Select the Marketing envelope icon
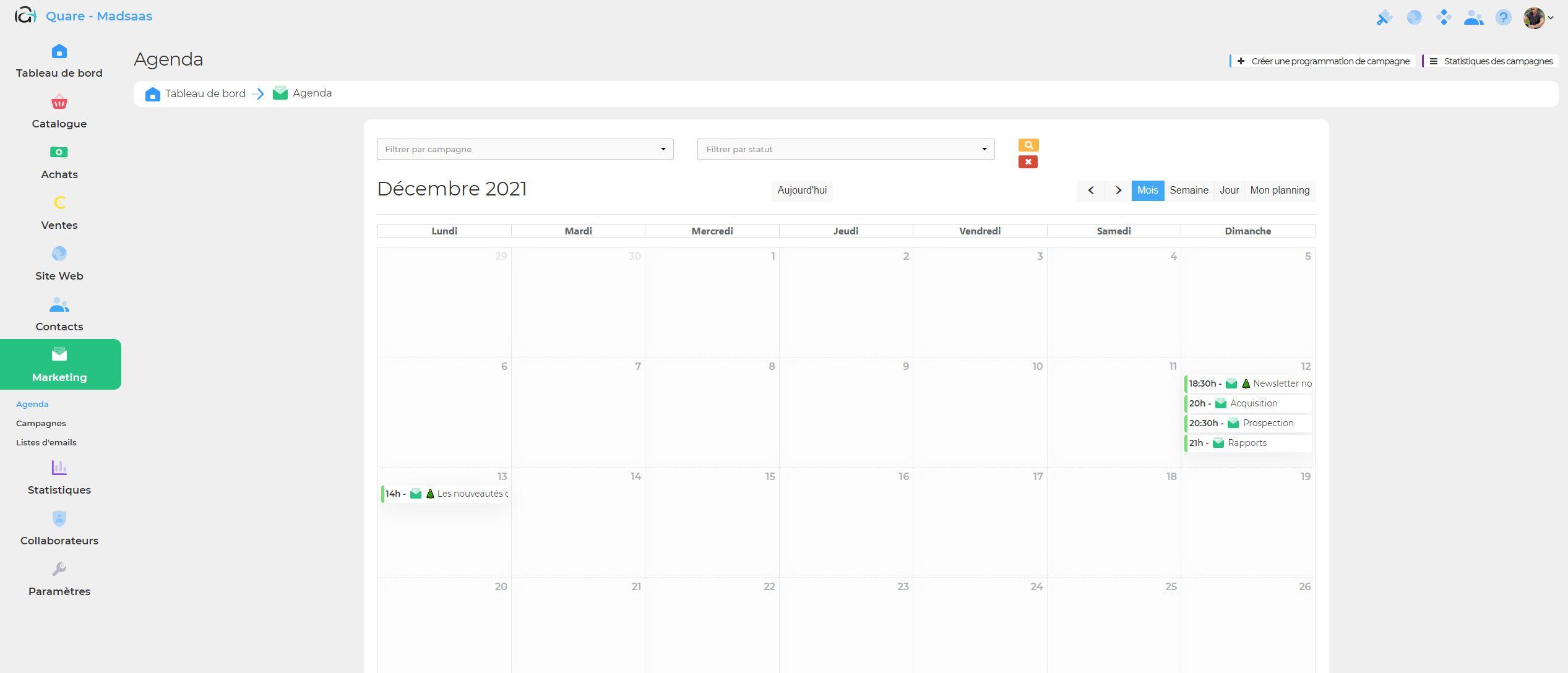Screen dimensions: 1568x673 [x=59, y=354]
